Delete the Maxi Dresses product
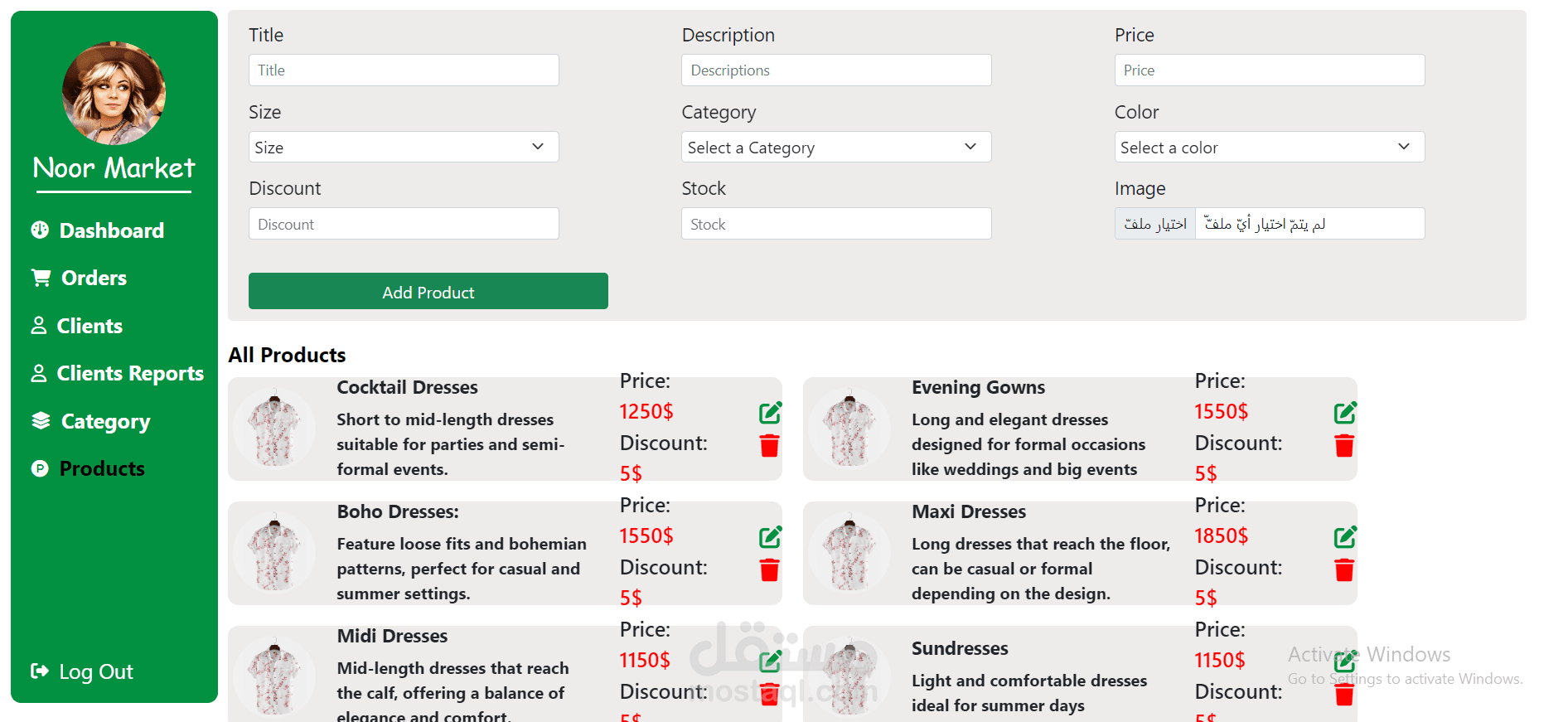 (1344, 570)
